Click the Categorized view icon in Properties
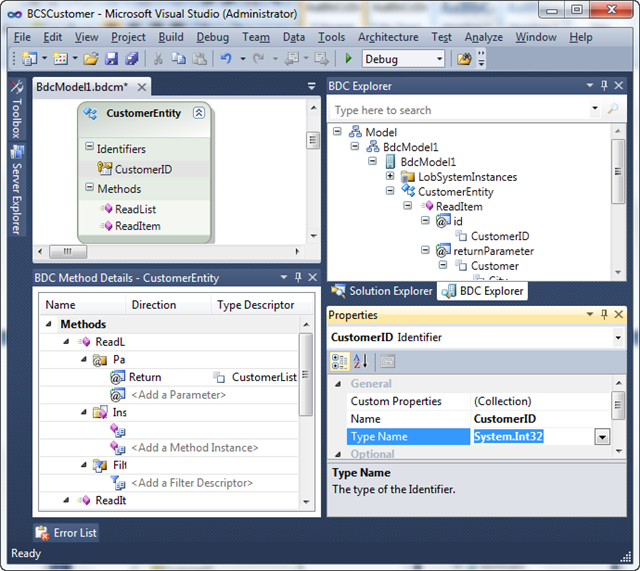 [340, 361]
